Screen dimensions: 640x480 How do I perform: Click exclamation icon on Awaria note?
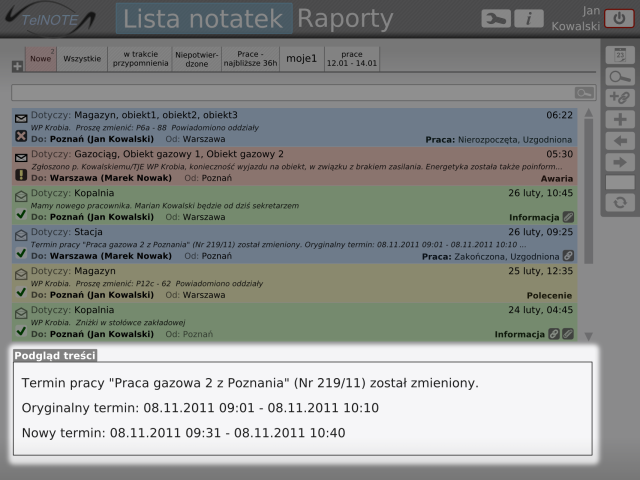(x=21, y=175)
